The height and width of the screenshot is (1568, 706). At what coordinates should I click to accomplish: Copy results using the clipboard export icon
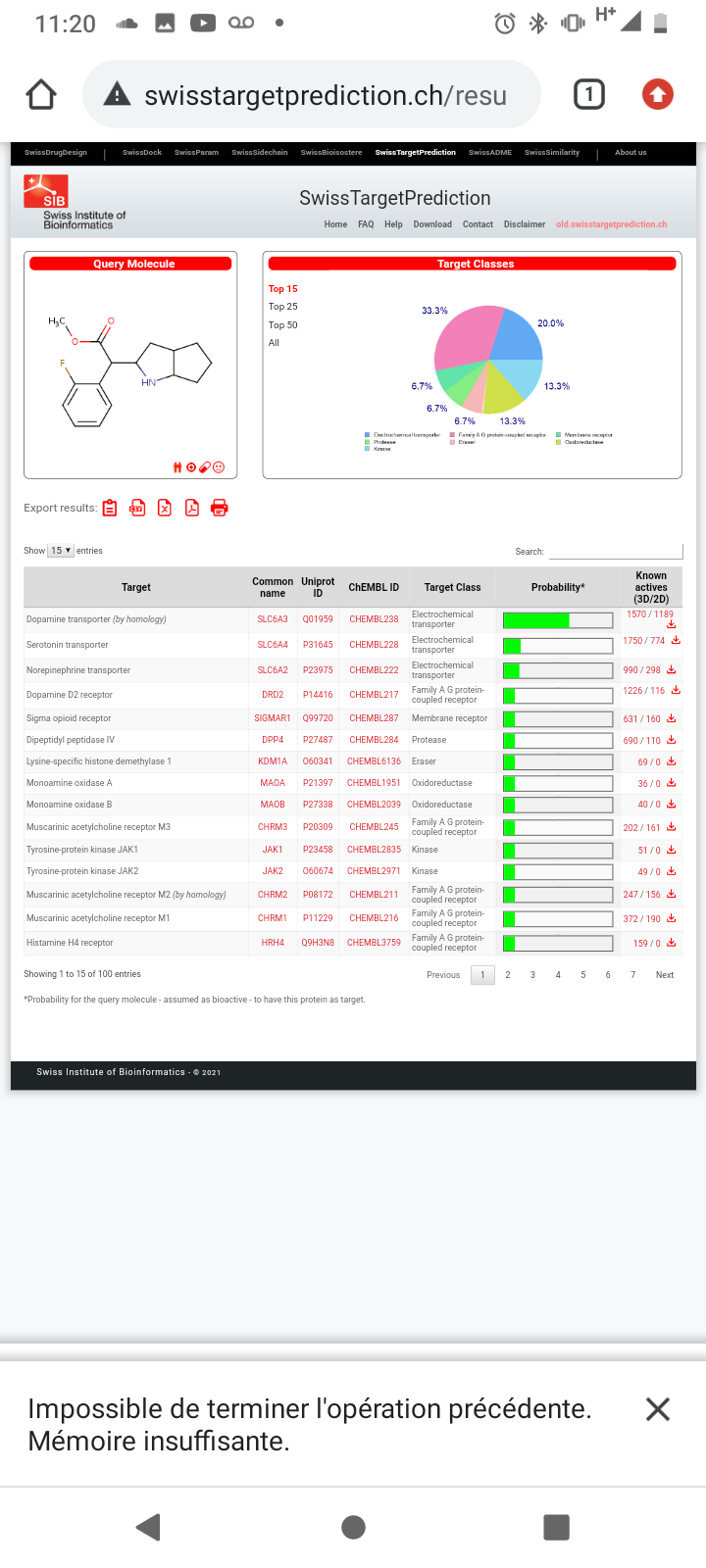pyautogui.click(x=110, y=508)
